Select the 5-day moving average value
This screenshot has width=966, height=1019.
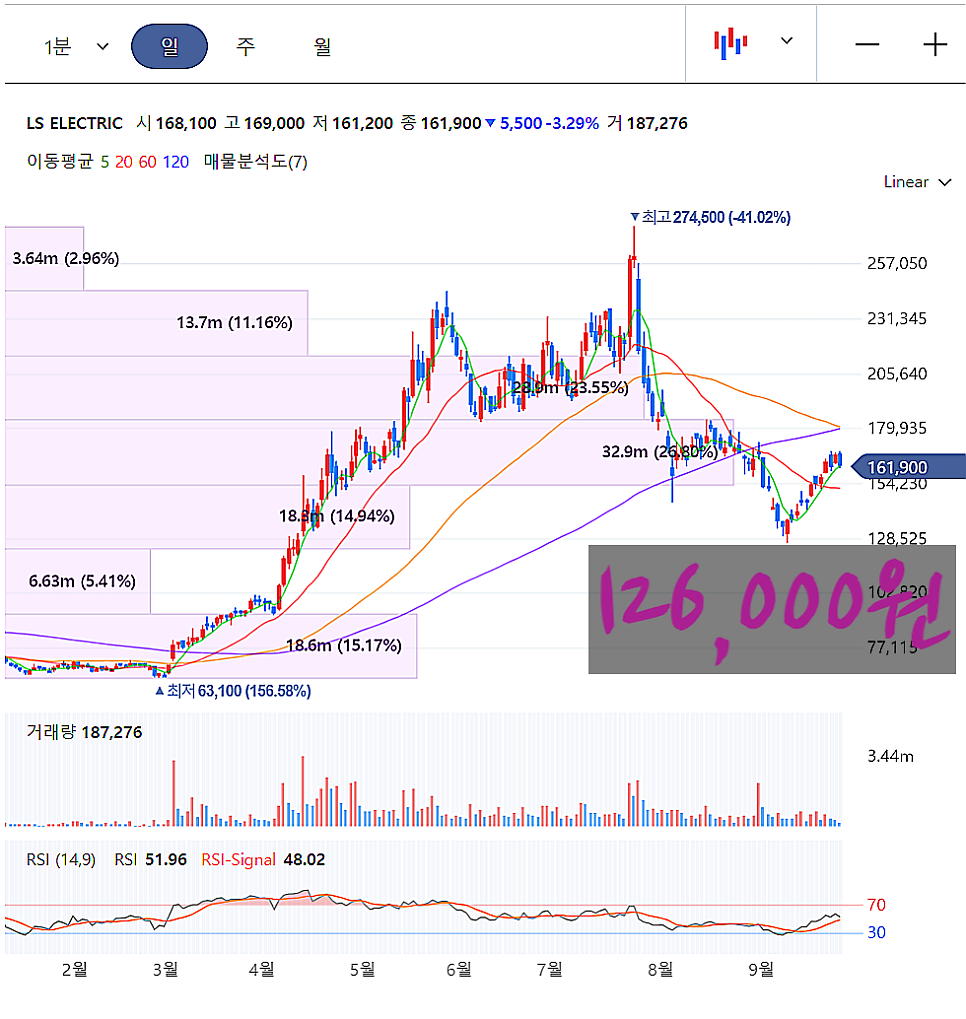(x=105, y=162)
